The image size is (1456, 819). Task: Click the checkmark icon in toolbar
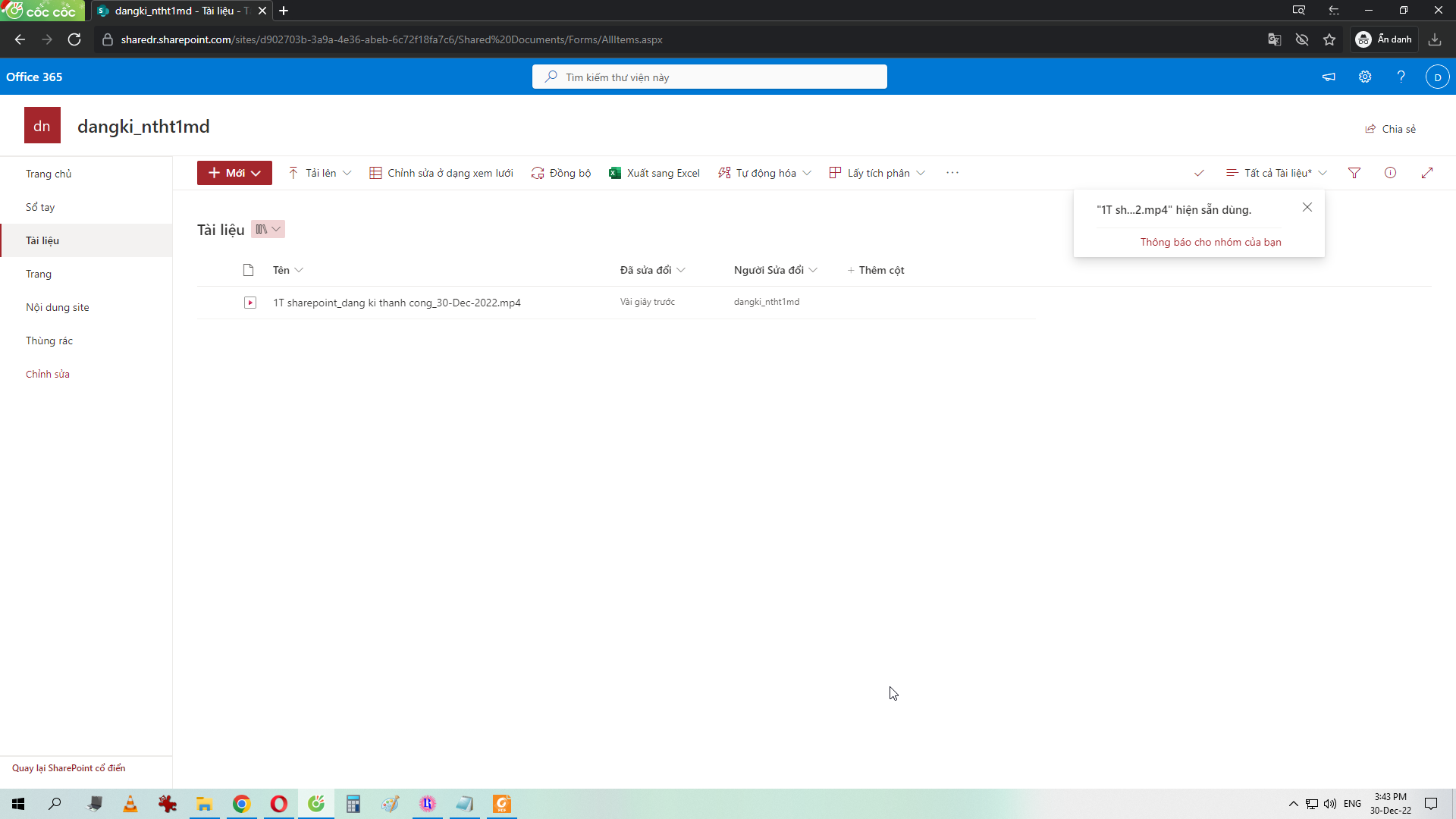point(1199,173)
